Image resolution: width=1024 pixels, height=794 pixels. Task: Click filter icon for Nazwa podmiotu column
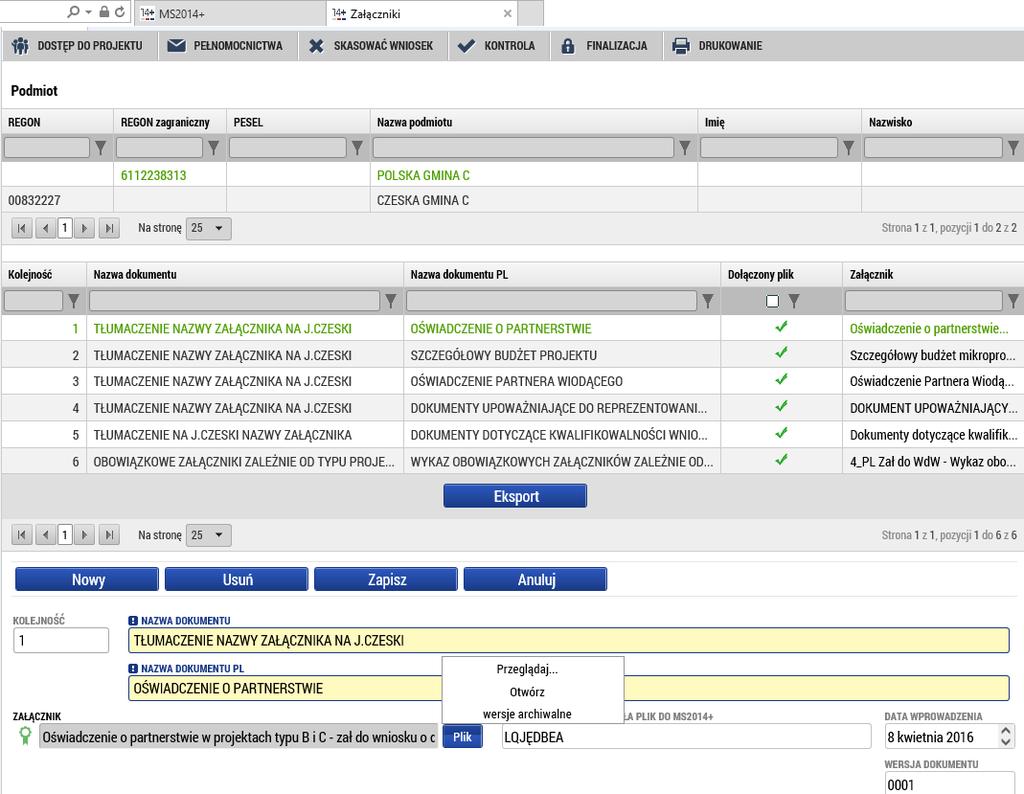click(x=684, y=148)
